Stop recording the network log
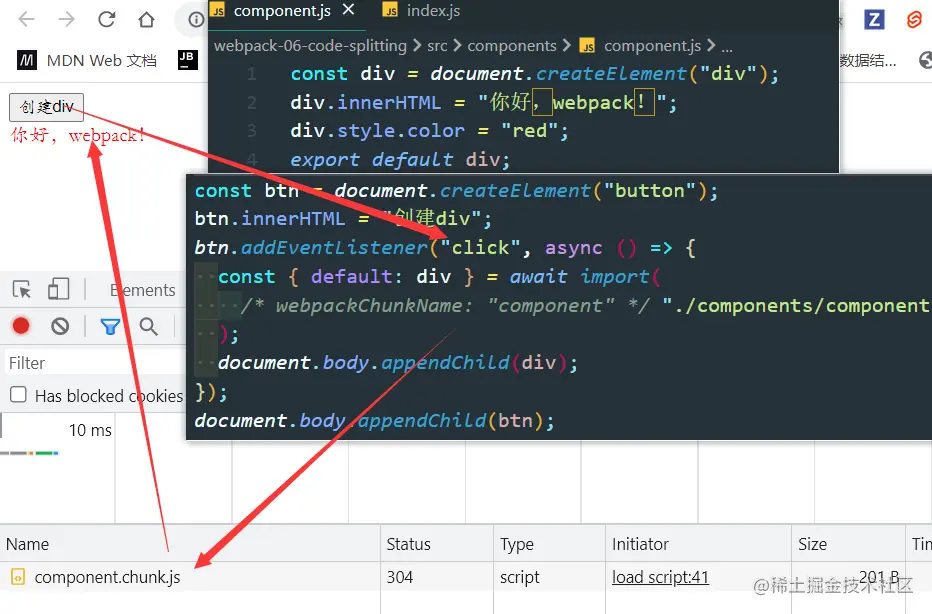 click(21, 326)
